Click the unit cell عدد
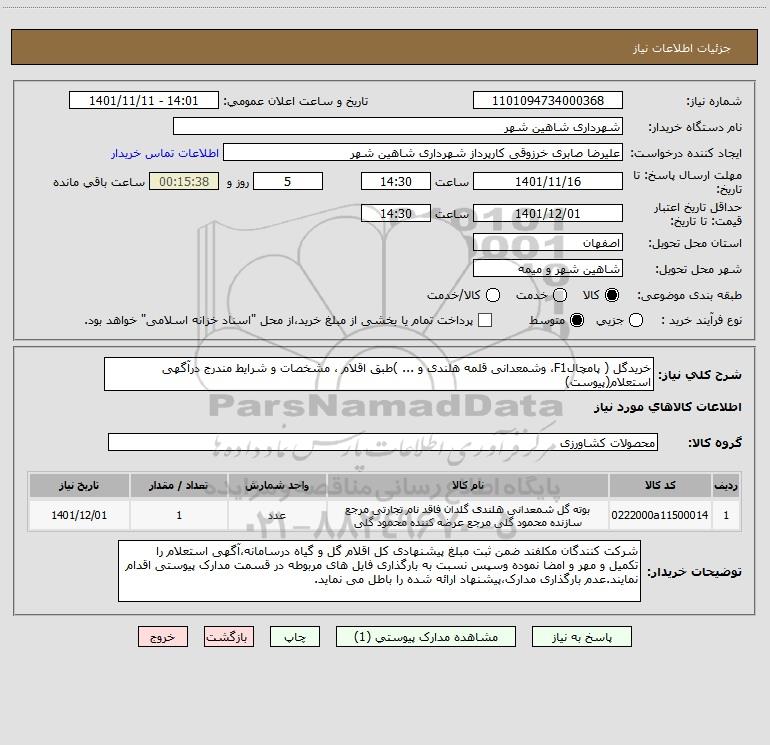770x745 pixels. click(277, 515)
